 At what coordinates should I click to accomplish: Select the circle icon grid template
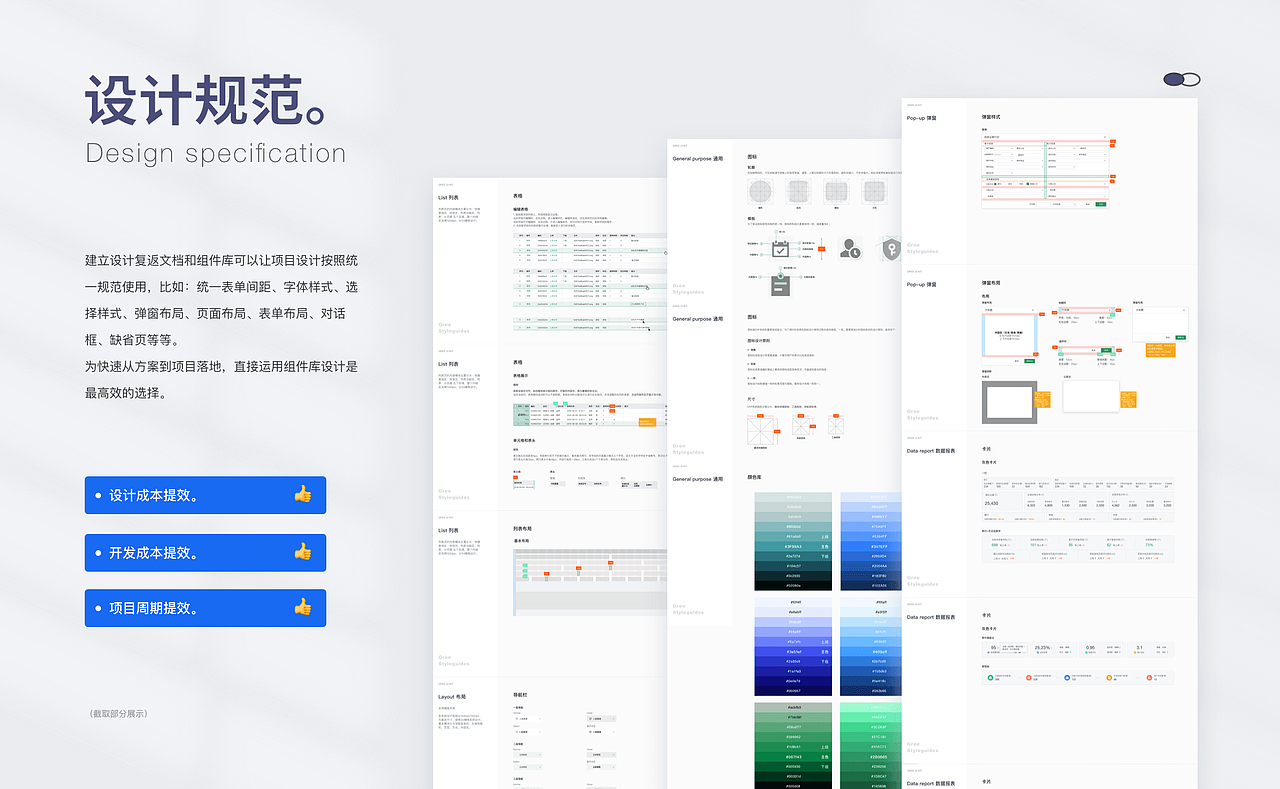761,191
